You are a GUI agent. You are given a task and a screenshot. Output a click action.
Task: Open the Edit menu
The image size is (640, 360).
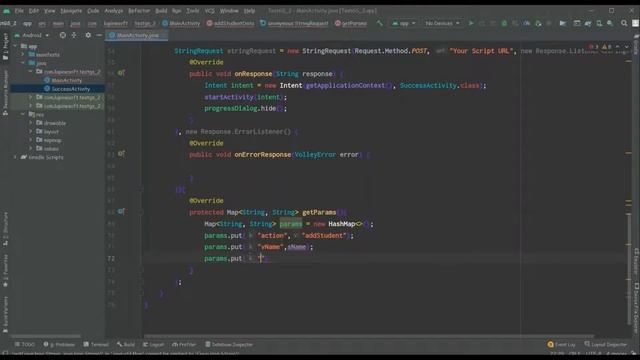point(34,11)
